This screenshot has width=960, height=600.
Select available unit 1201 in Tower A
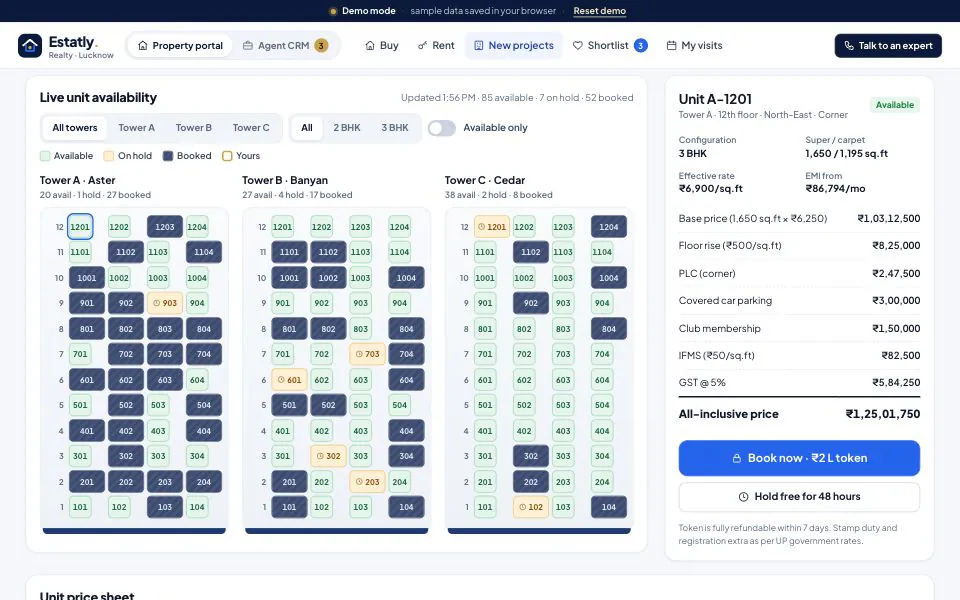[x=80, y=227]
